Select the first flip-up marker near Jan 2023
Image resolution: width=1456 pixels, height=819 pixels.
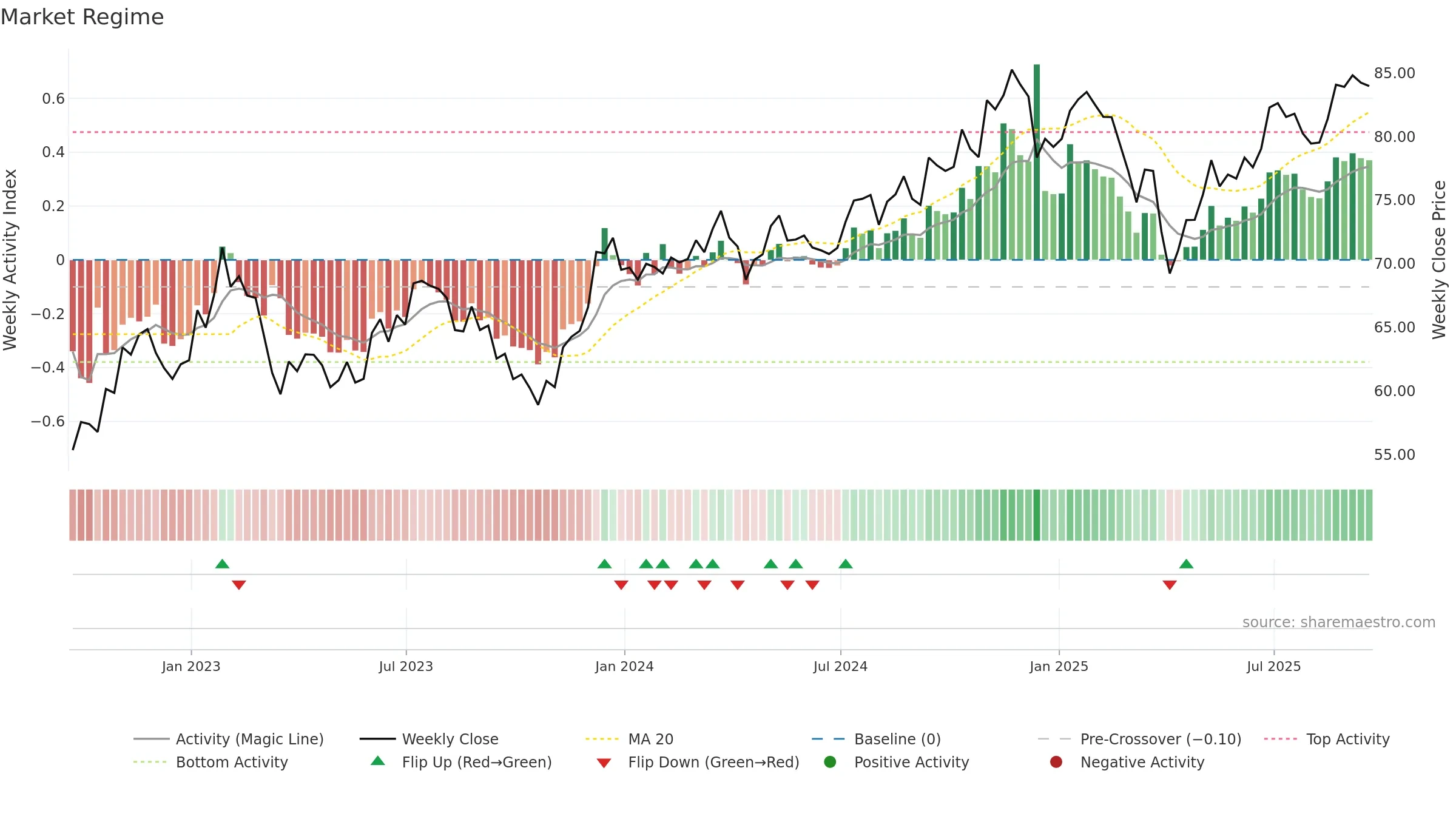pyautogui.click(x=222, y=564)
